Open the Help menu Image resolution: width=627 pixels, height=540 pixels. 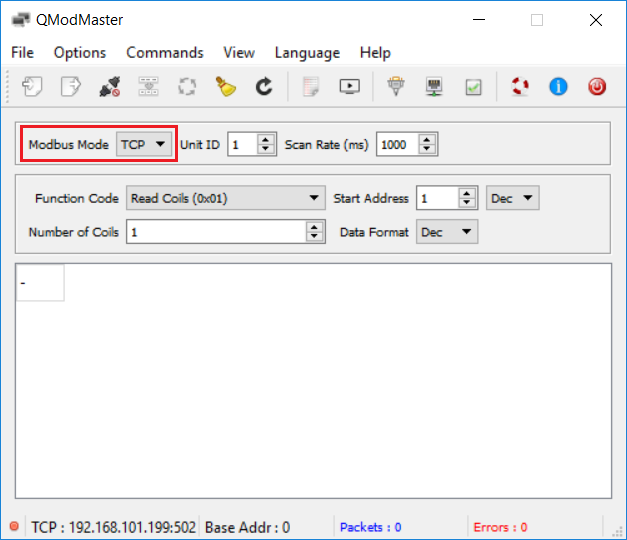pos(375,52)
